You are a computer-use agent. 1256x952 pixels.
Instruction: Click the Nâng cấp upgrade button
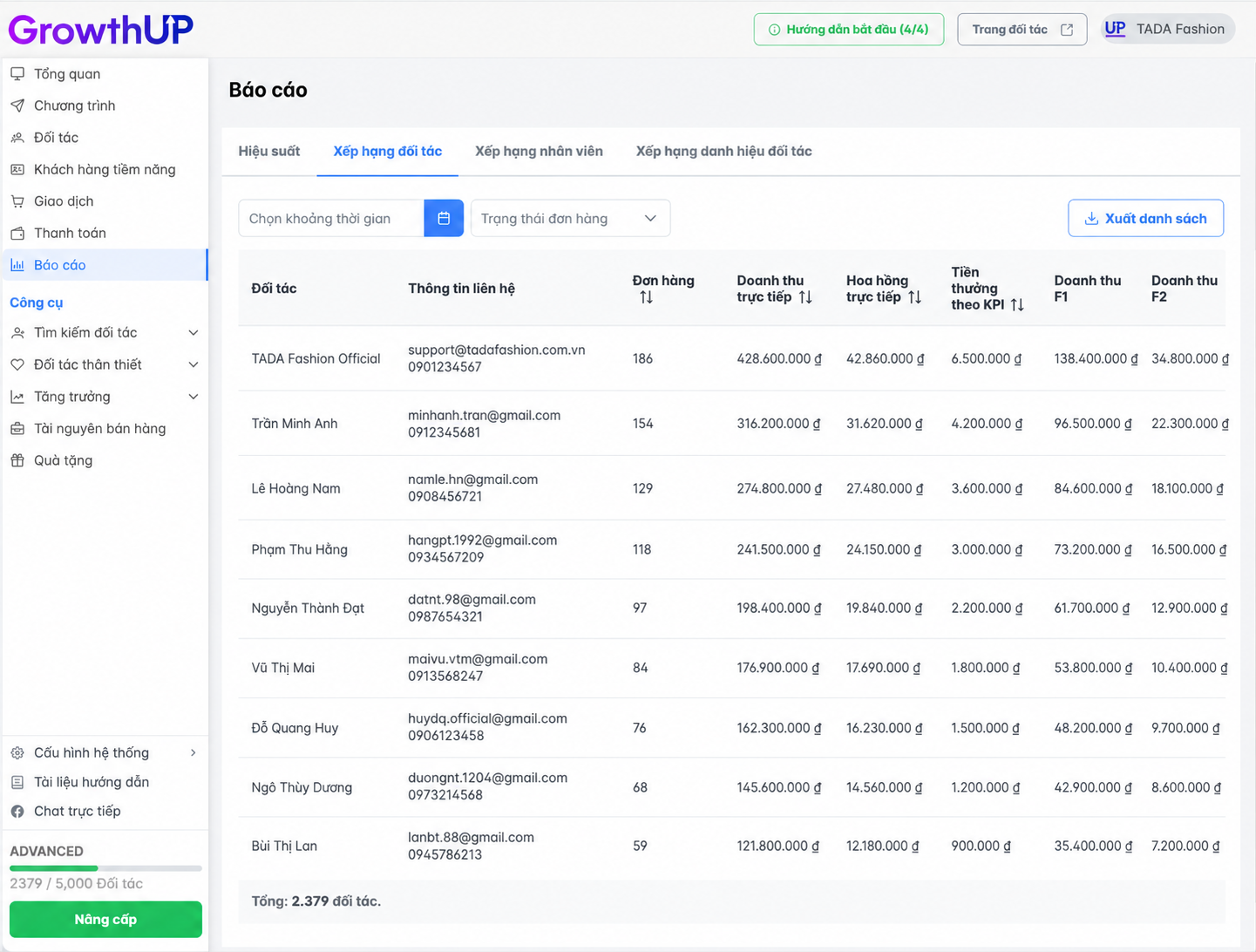[105, 919]
